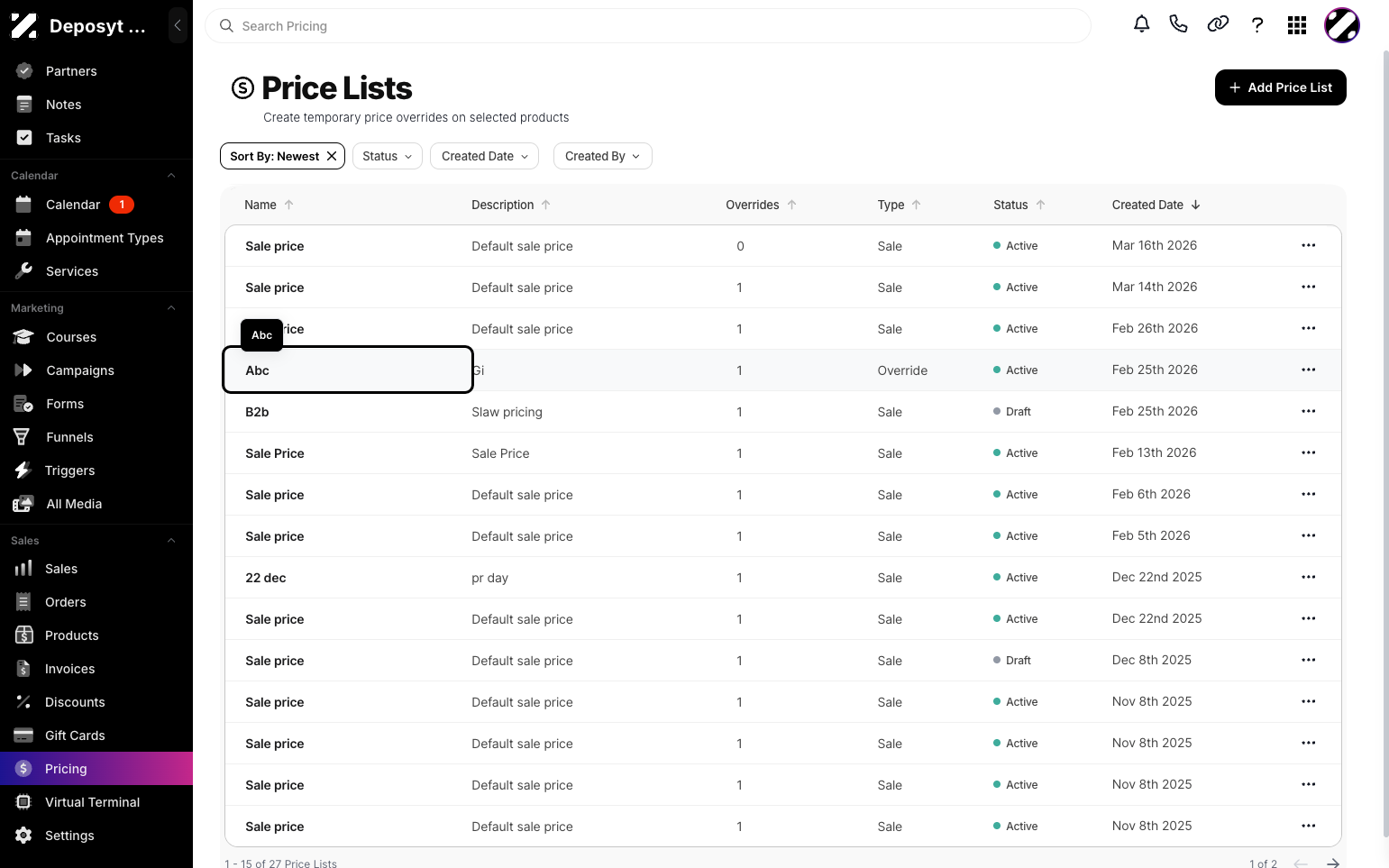Image resolution: width=1389 pixels, height=868 pixels.
Task: Open the B2b price list
Action: coord(257,412)
